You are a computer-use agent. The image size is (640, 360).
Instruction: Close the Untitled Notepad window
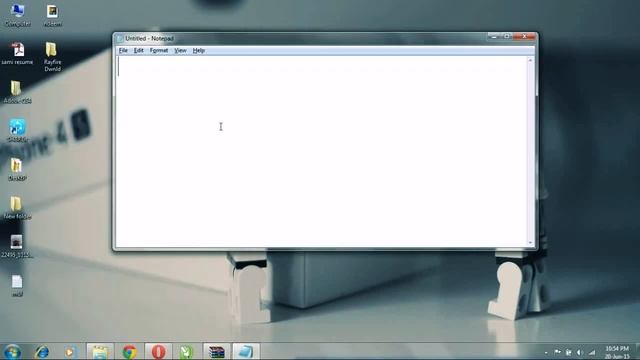pos(524,36)
